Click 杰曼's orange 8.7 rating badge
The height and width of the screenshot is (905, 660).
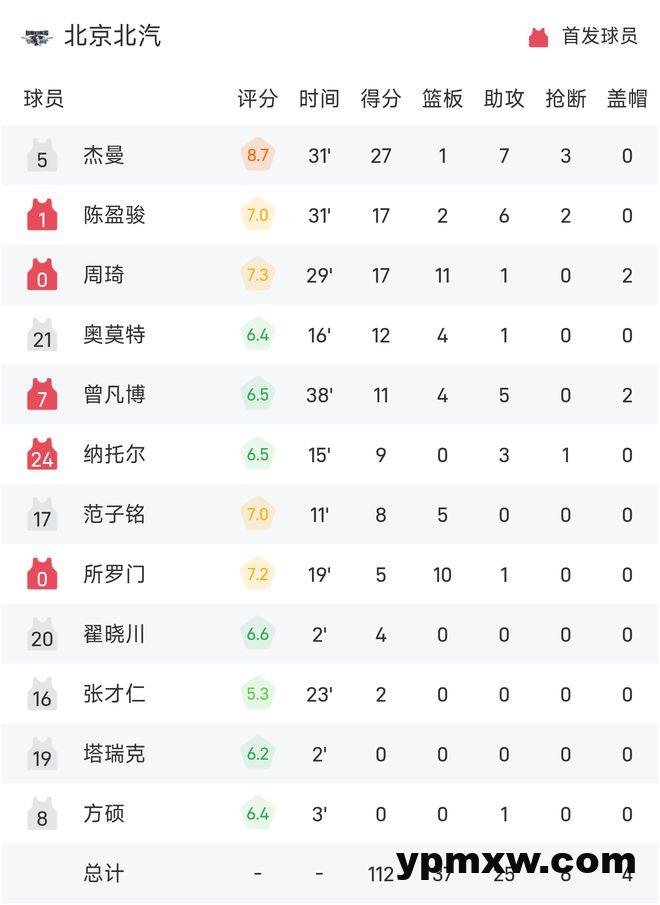click(x=257, y=156)
